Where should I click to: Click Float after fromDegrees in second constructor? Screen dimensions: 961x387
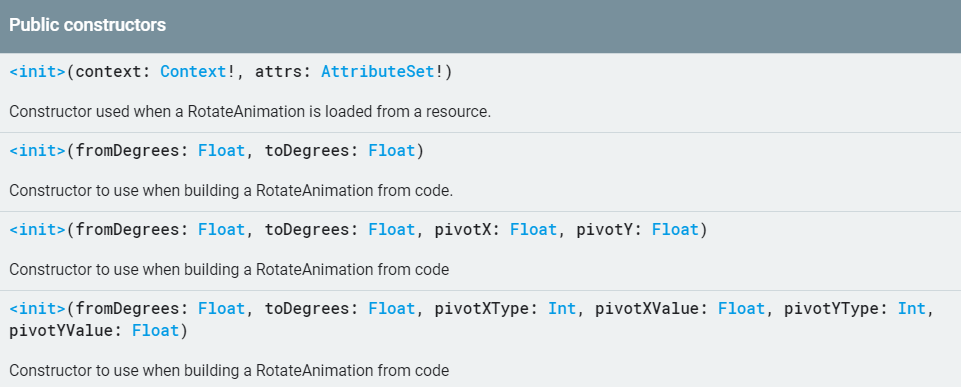(x=221, y=151)
